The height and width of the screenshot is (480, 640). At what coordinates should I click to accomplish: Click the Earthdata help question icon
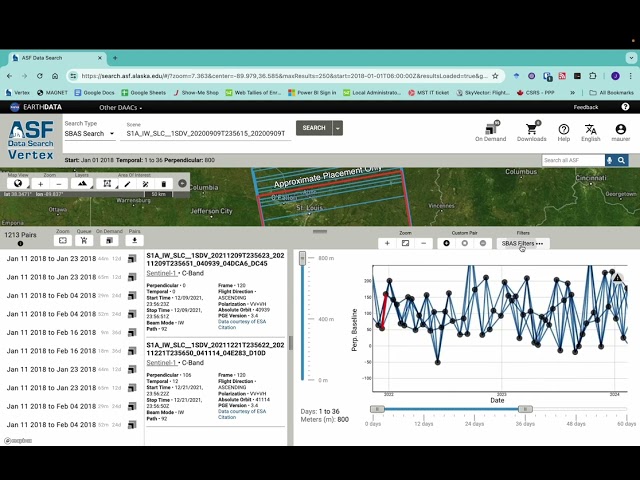click(625, 107)
